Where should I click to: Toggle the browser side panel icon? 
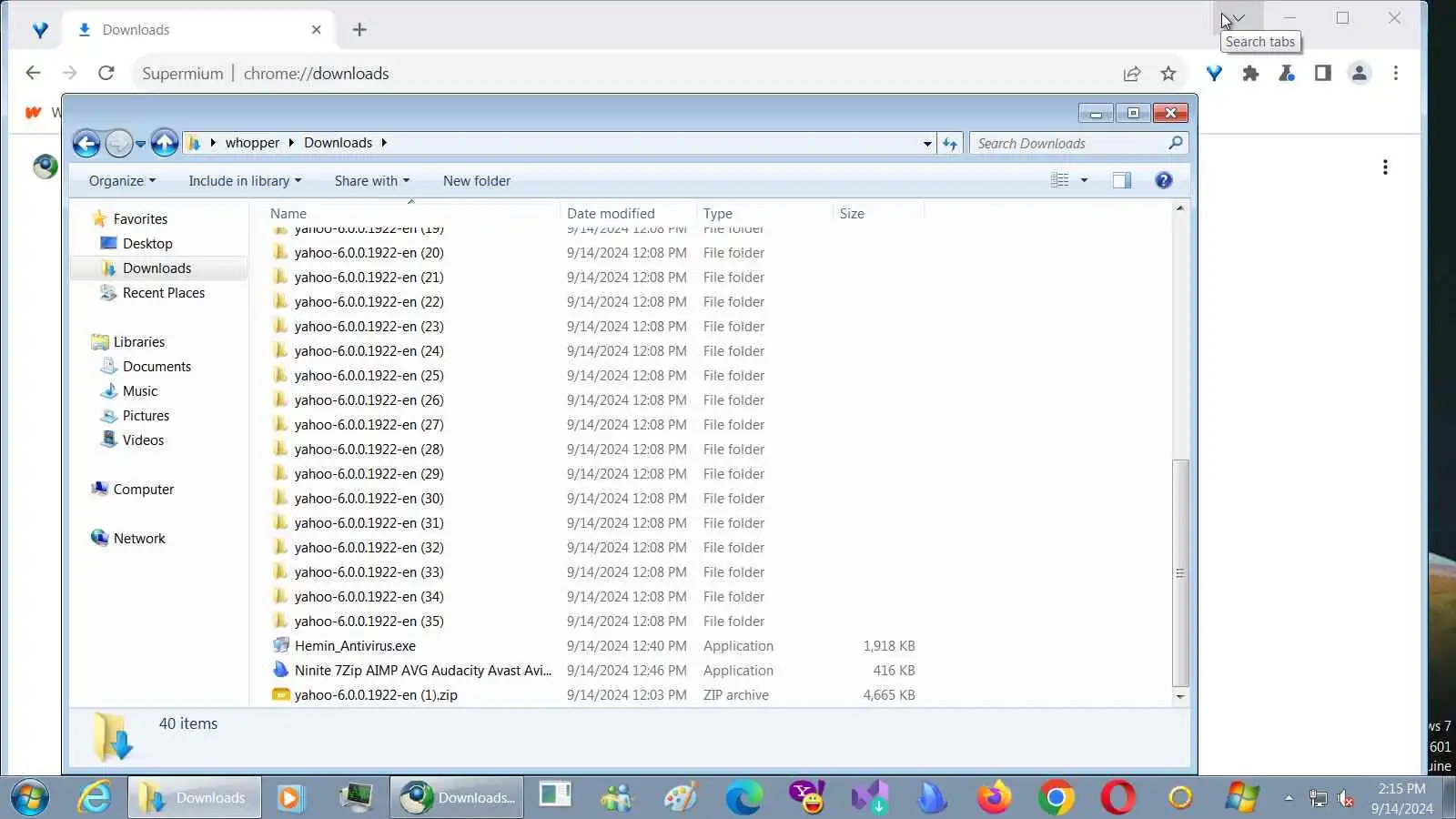pyautogui.click(x=1323, y=73)
